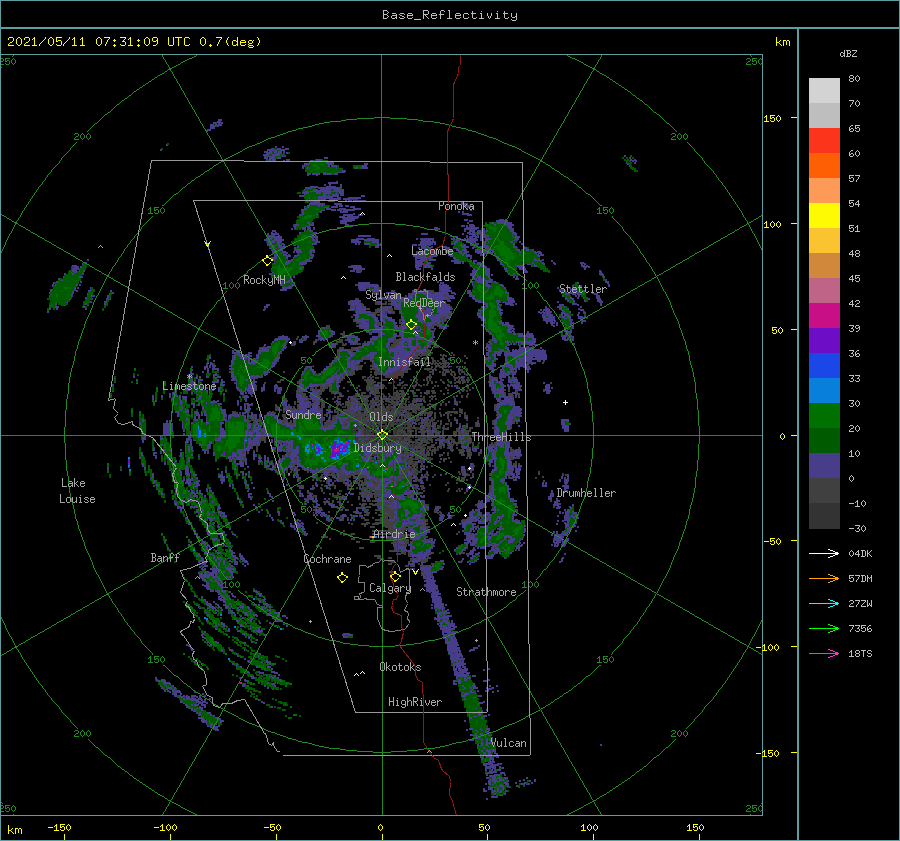The image size is (900, 841).
Task: Click the 18TS legend label
Action: pos(860,653)
